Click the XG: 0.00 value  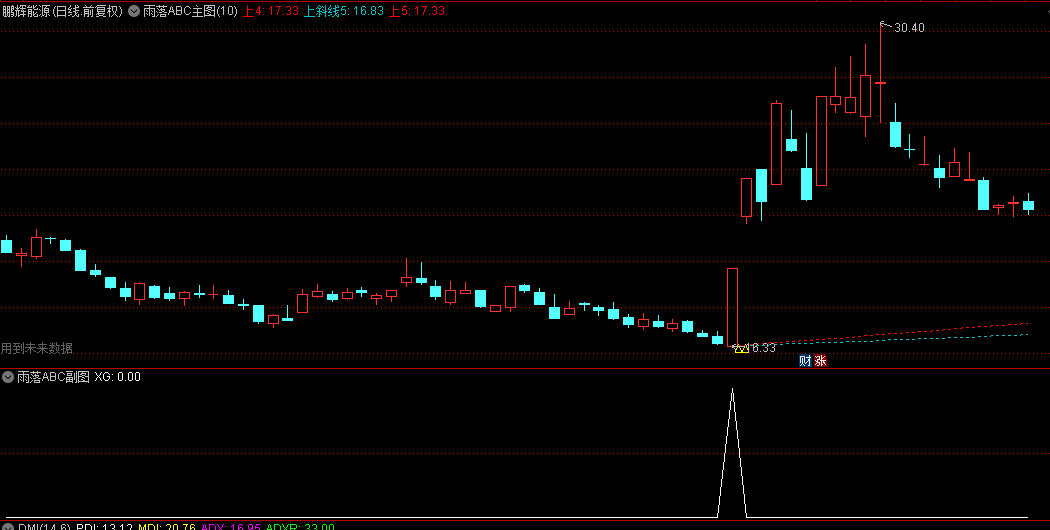click(117, 377)
